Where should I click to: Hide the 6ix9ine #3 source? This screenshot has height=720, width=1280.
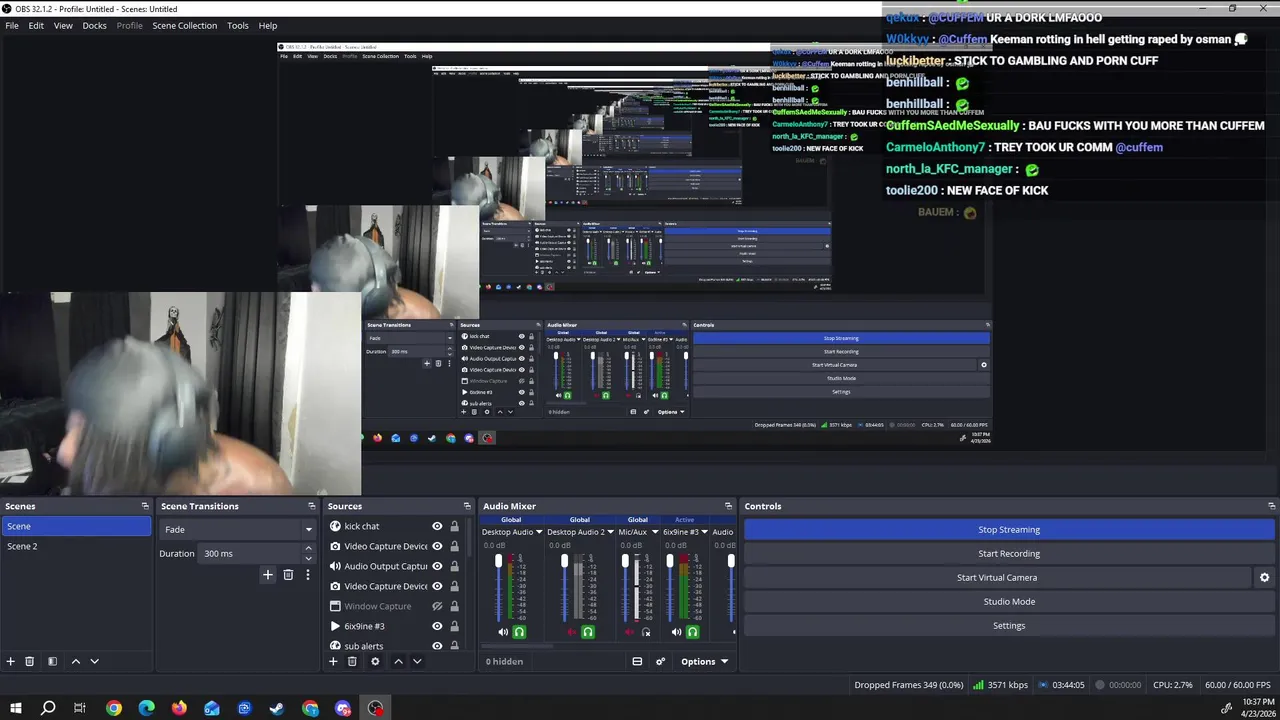[x=437, y=626]
